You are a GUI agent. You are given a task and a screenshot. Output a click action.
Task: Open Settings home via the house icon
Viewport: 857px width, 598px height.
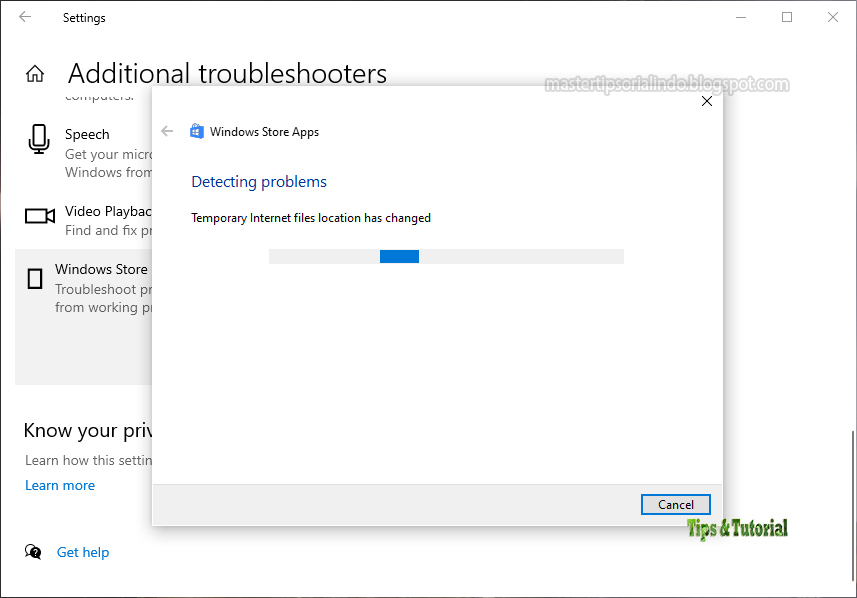[x=35, y=73]
